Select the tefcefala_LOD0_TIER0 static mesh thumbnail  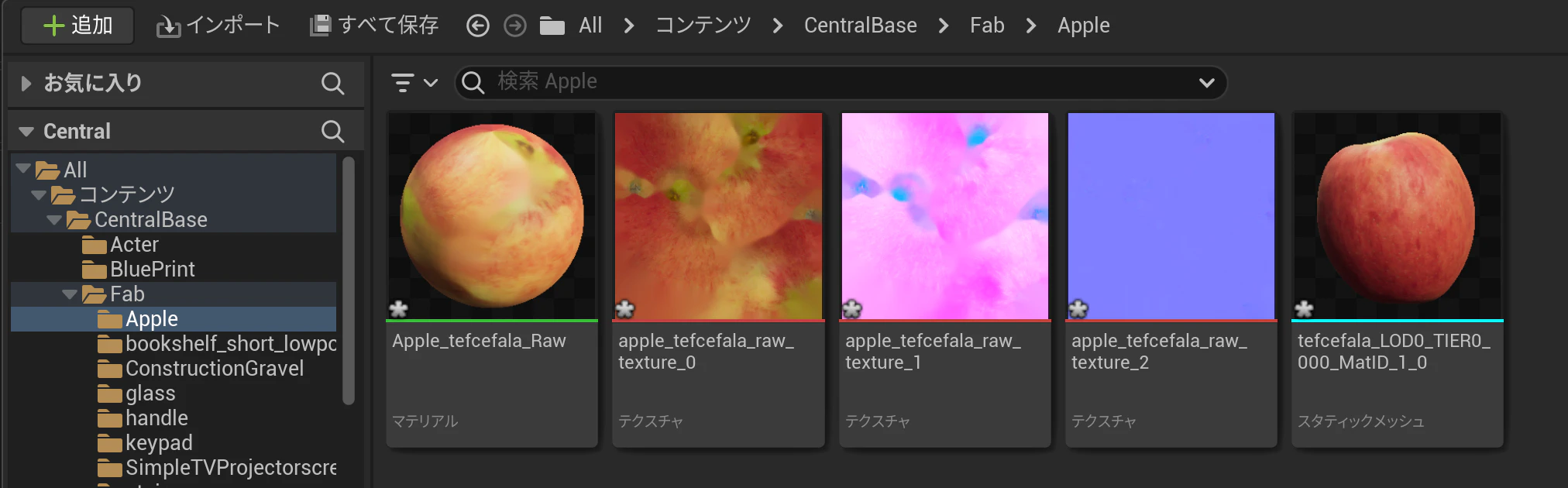[x=1398, y=216]
